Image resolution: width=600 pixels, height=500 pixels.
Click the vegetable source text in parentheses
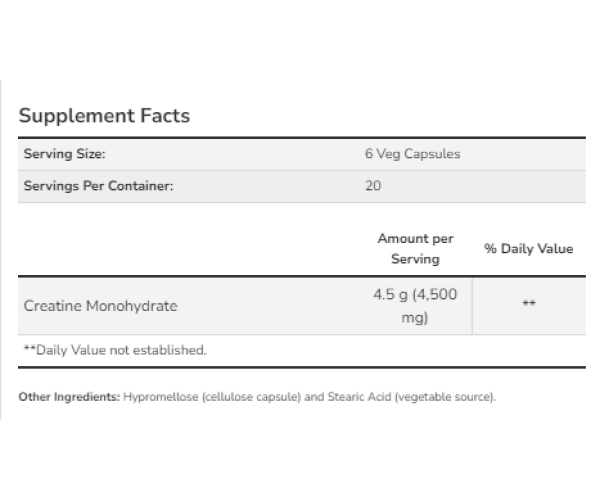click(444, 398)
